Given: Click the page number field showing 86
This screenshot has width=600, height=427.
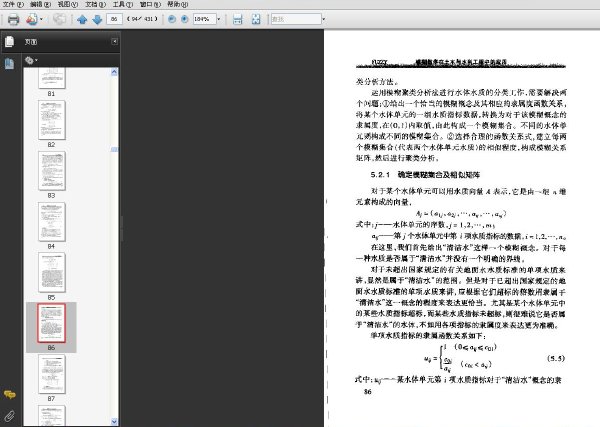Looking at the screenshot, I should click(114, 19).
